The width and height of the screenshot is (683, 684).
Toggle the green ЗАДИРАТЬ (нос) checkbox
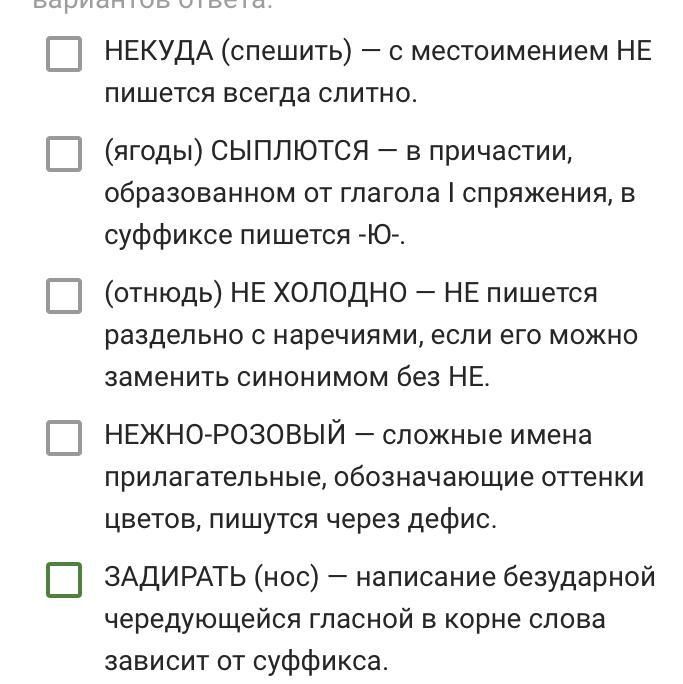coord(64,579)
